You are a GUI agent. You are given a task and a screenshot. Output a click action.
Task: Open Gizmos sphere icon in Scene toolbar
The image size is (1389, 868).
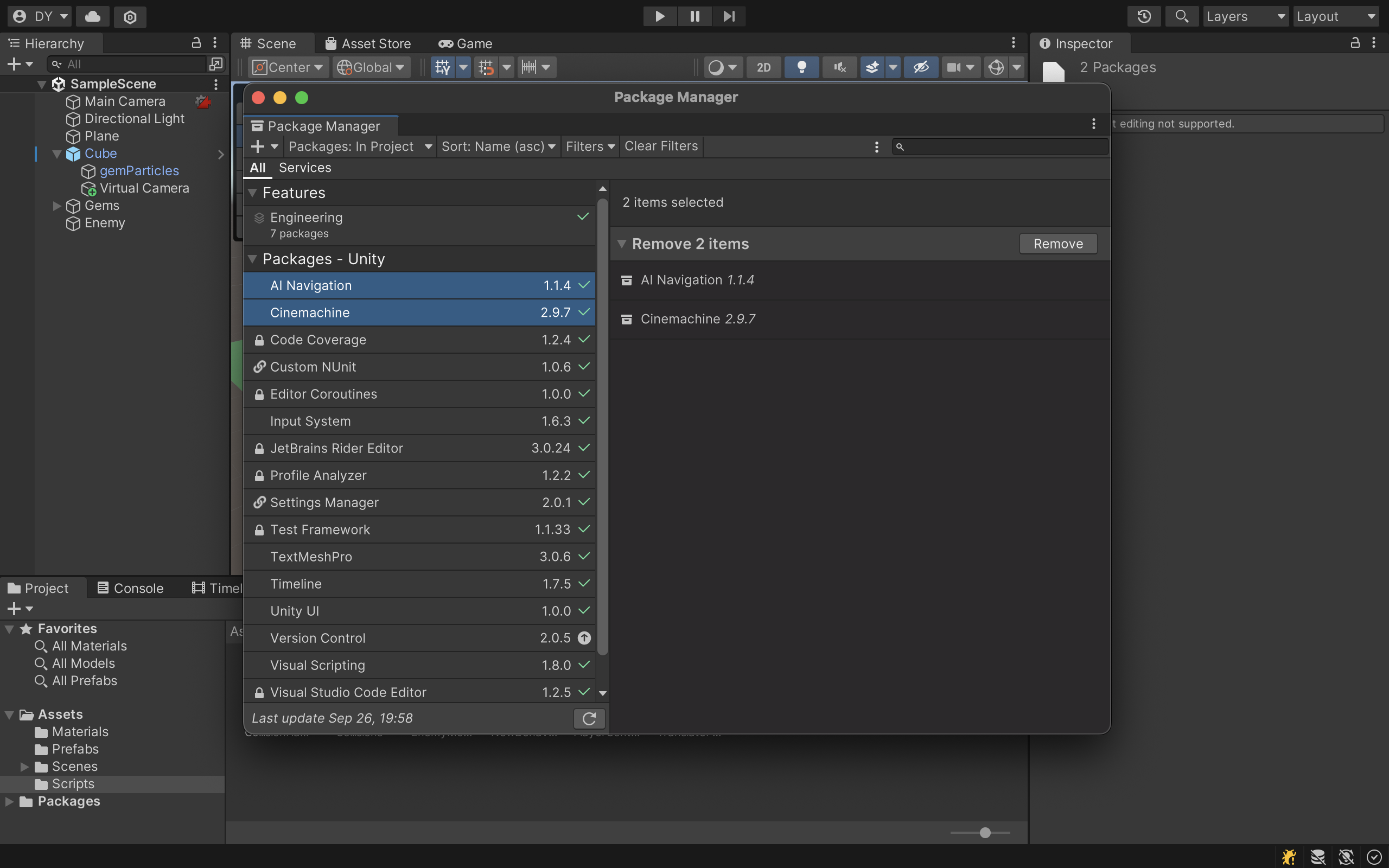996,67
